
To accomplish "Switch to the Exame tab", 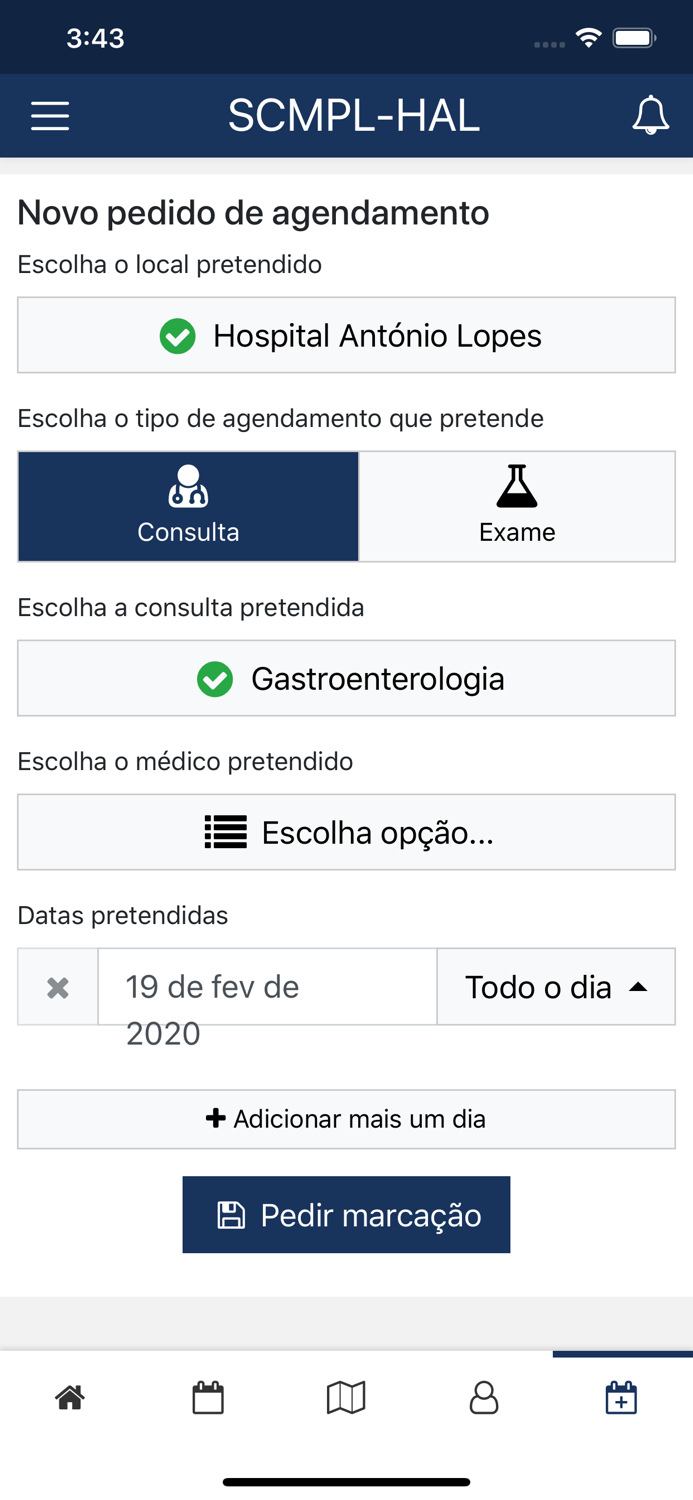I will click(x=517, y=506).
